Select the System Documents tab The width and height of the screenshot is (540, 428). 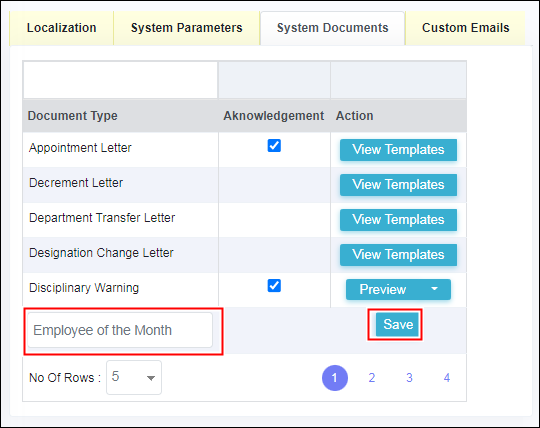332,28
